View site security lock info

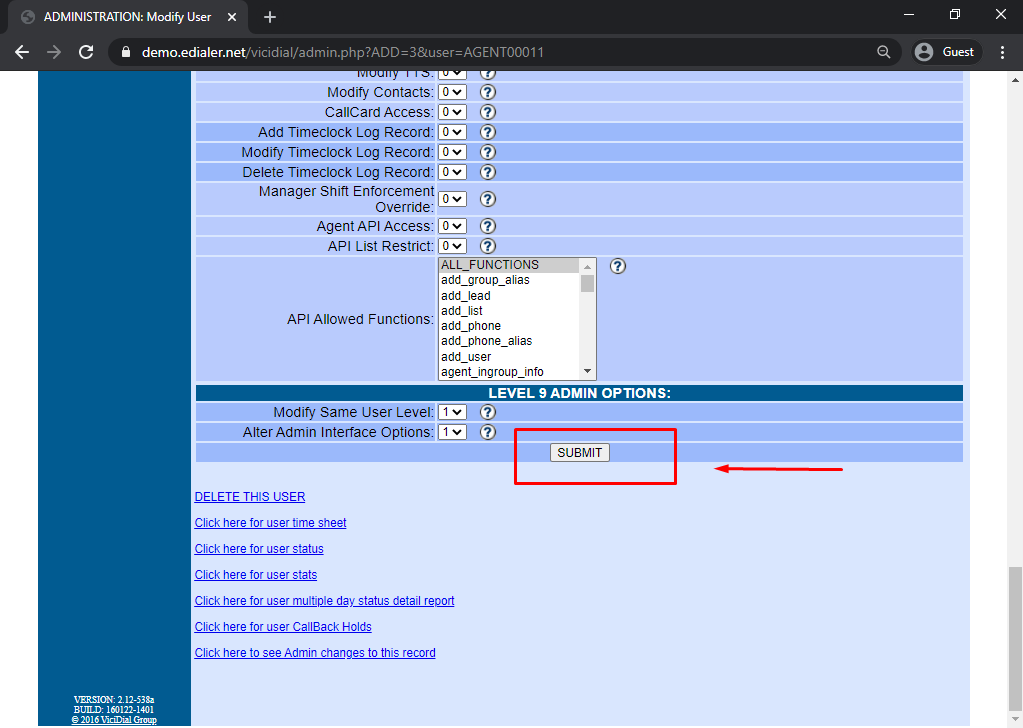coord(126,52)
